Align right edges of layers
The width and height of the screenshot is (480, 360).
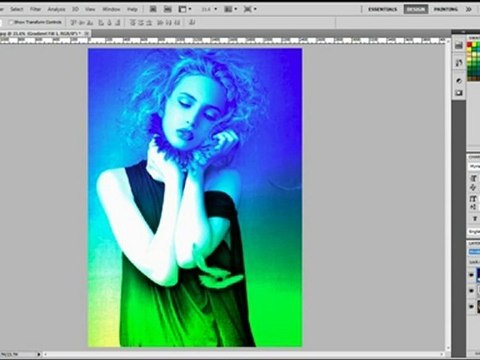[x=118, y=22]
